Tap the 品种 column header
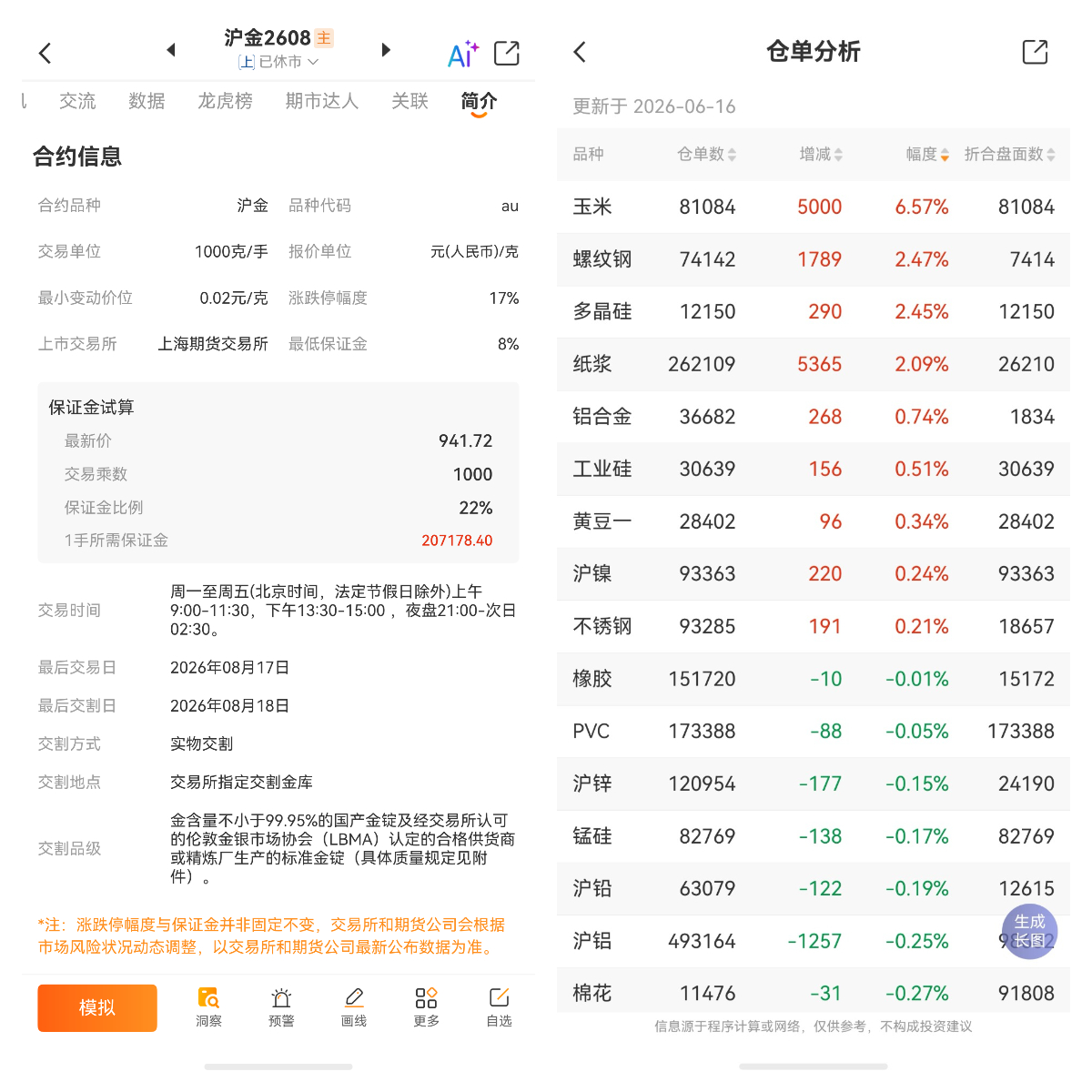 pos(588,155)
